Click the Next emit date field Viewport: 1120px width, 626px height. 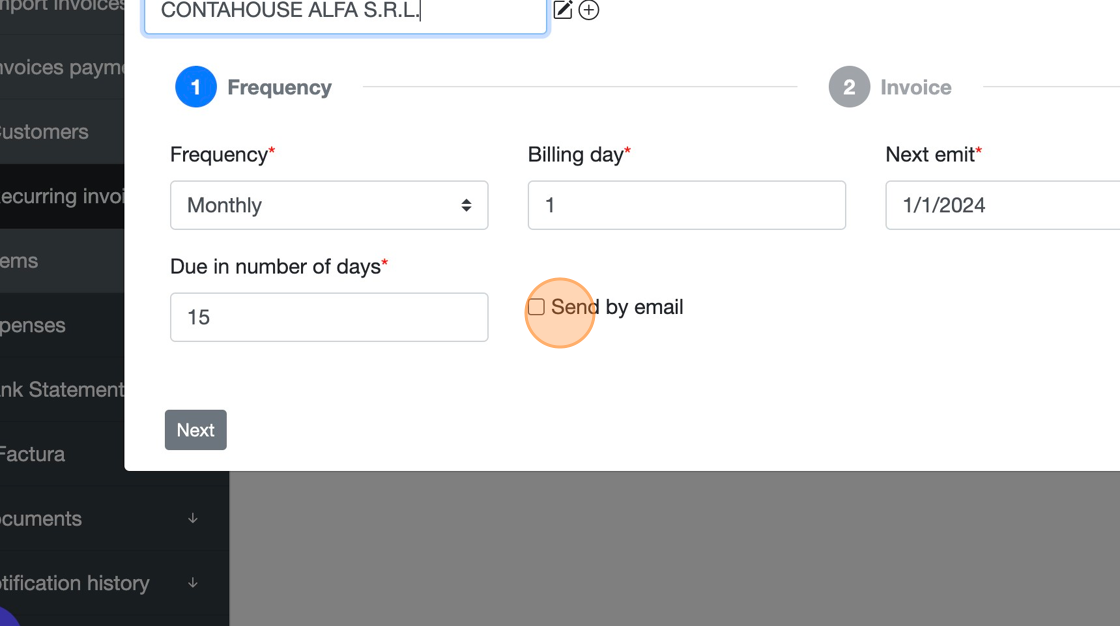pyautogui.click(x=1002, y=205)
